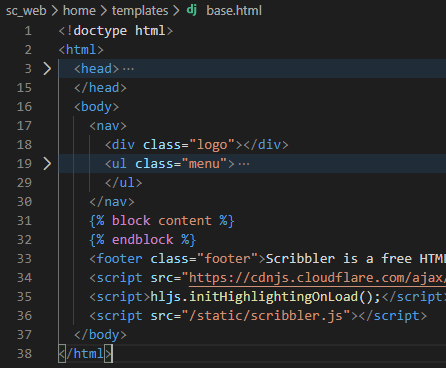446x368 pixels.
Task: Click the closing ul tag
Action: pos(123,183)
